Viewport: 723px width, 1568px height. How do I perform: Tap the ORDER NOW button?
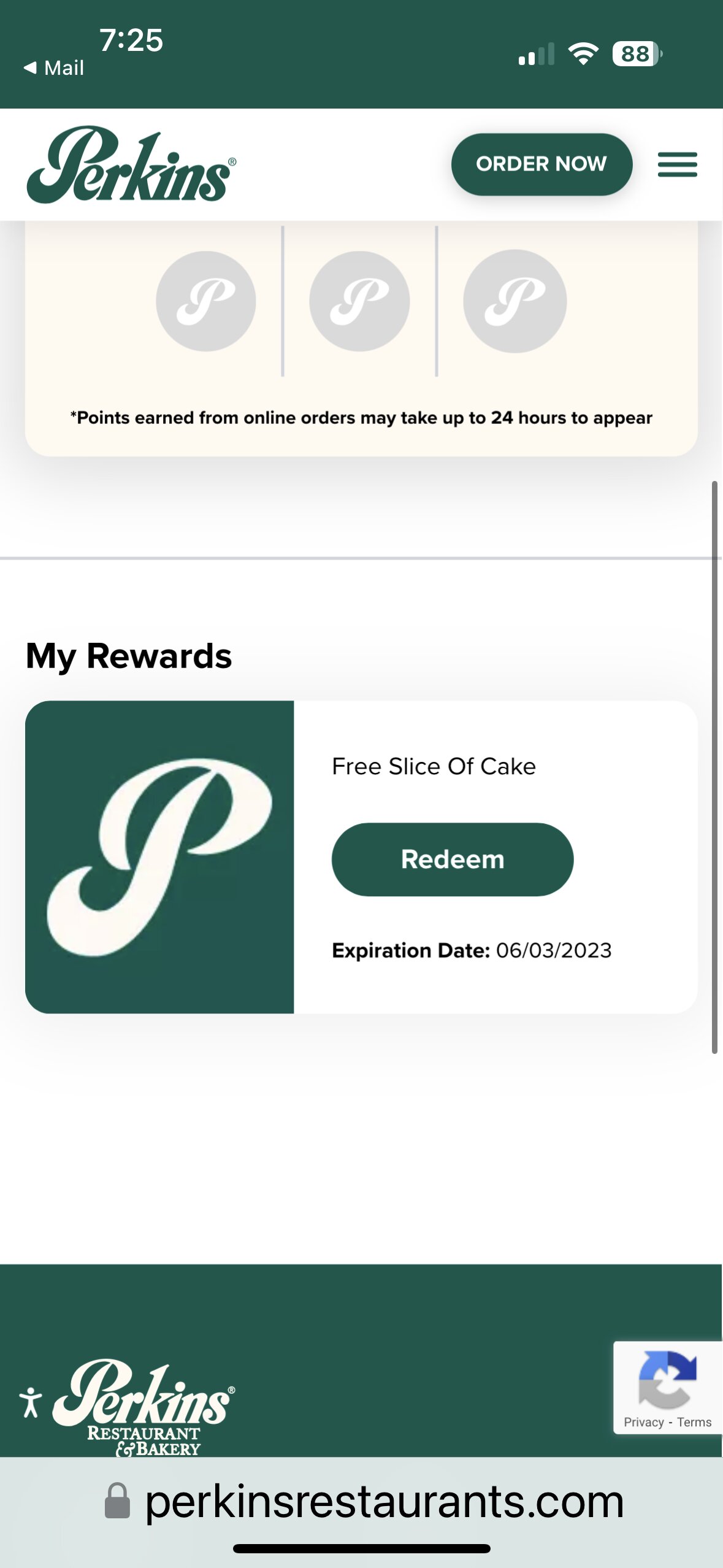(x=541, y=164)
